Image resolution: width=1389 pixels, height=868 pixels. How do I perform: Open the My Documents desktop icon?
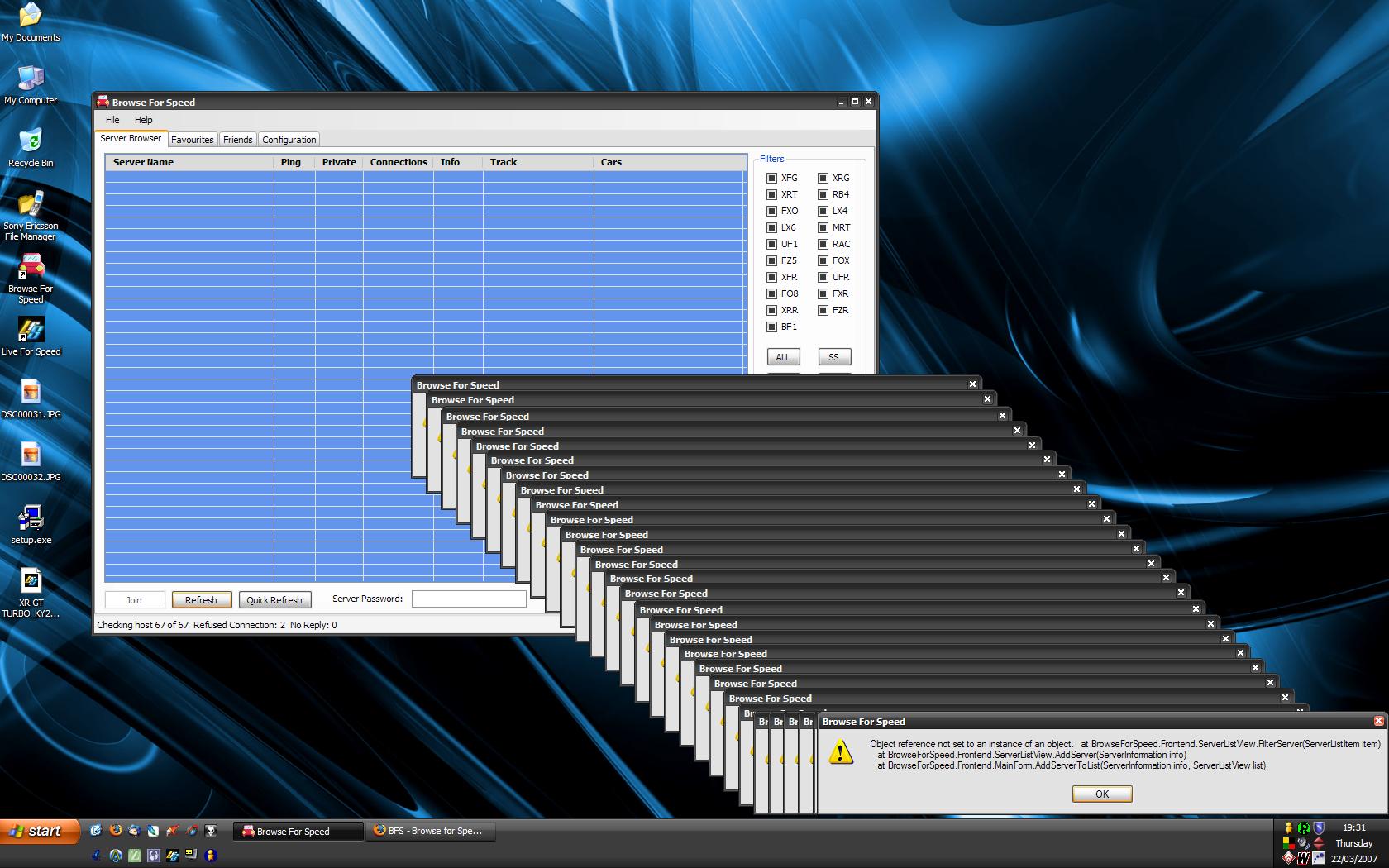click(x=31, y=21)
